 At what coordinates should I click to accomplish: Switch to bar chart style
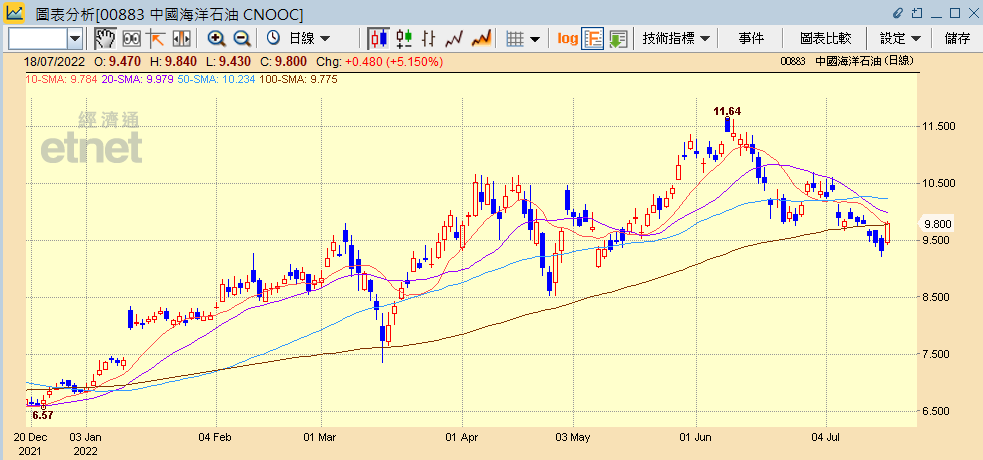tap(429, 38)
